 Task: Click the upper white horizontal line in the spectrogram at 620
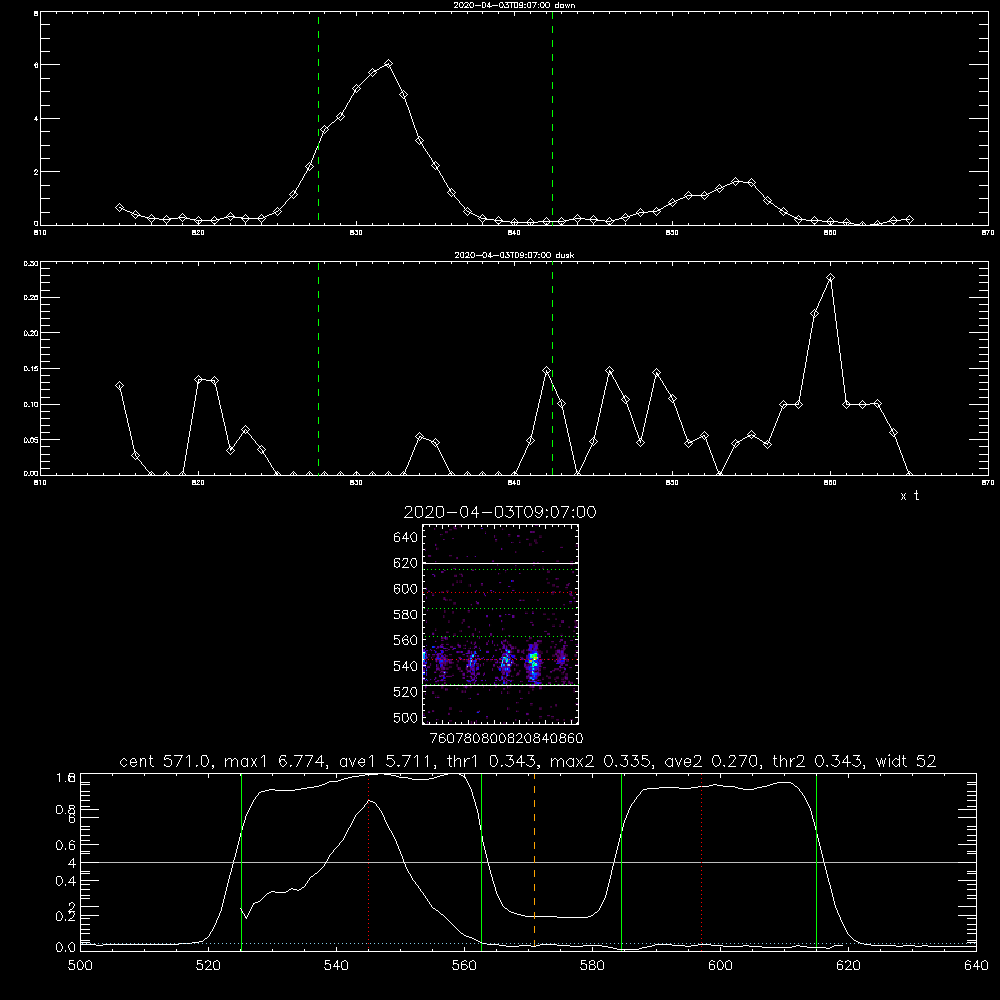coord(501,563)
